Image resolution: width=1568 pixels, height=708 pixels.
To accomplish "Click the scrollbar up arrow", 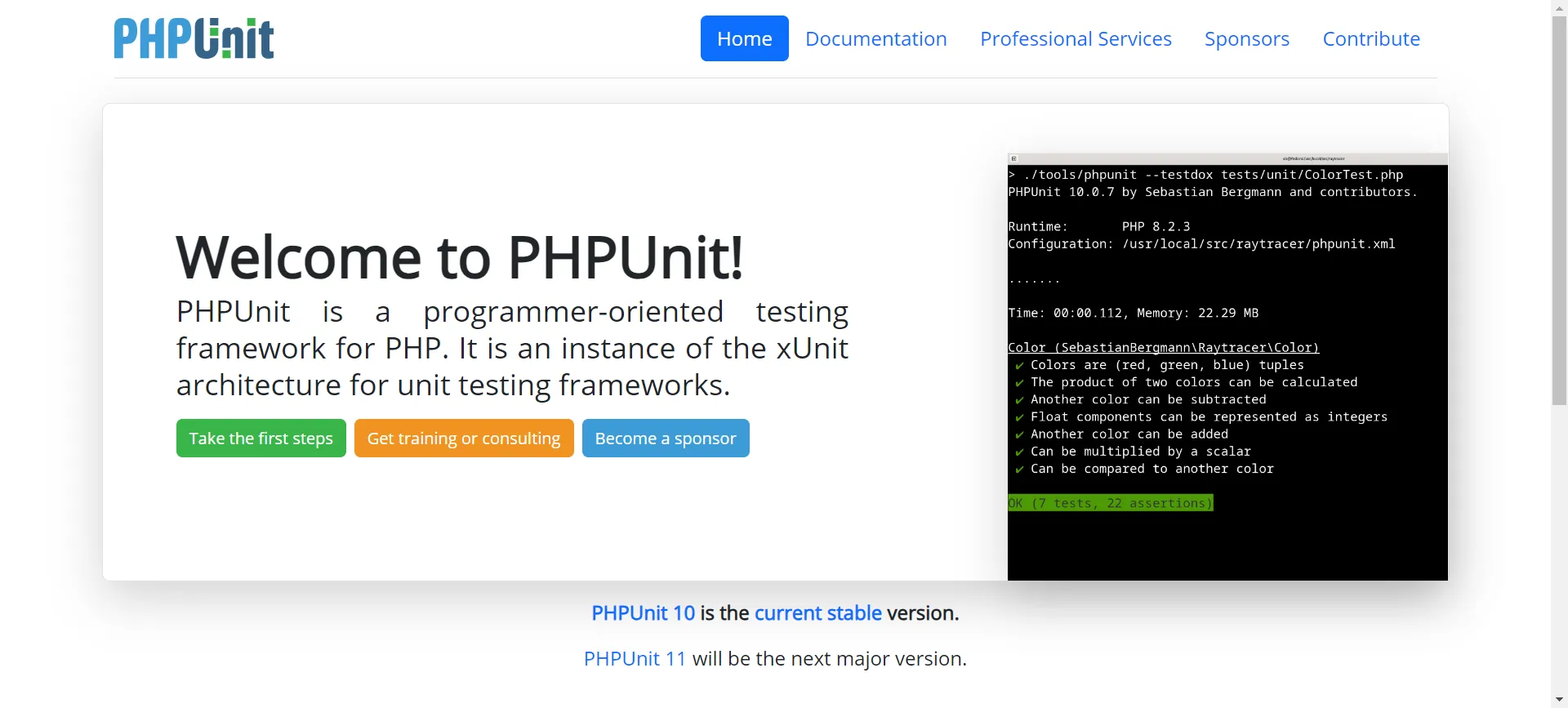I will click(x=1559, y=7).
